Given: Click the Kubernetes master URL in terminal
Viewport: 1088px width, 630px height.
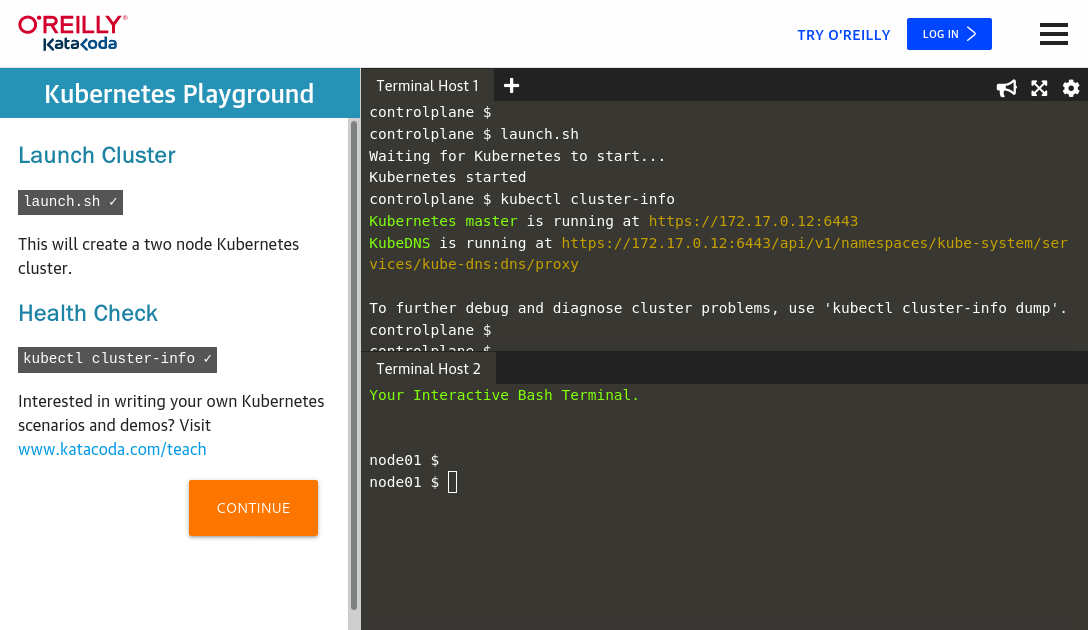Looking at the screenshot, I should [x=753, y=221].
